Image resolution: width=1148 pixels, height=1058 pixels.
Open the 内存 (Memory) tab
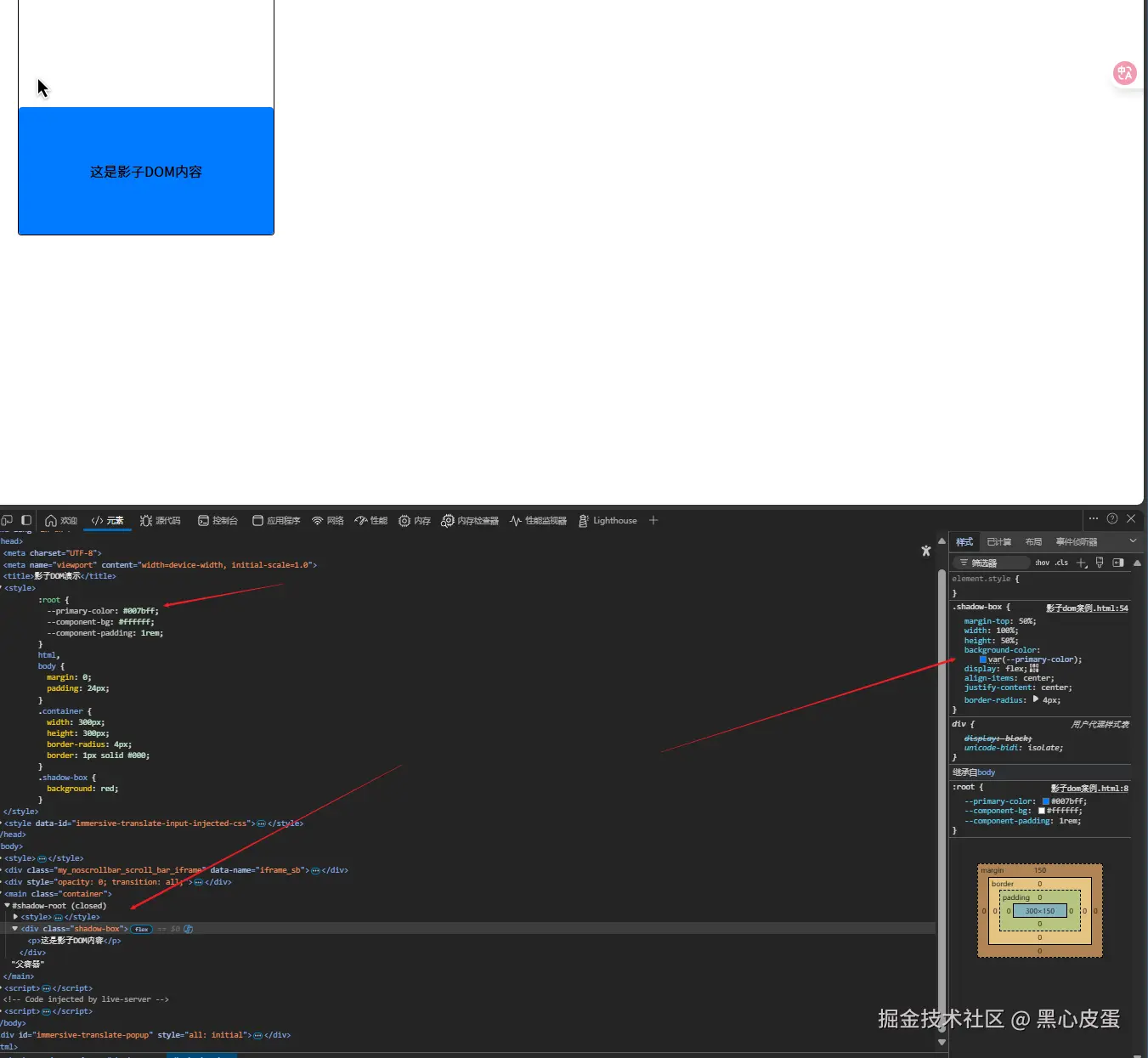[415, 520]
